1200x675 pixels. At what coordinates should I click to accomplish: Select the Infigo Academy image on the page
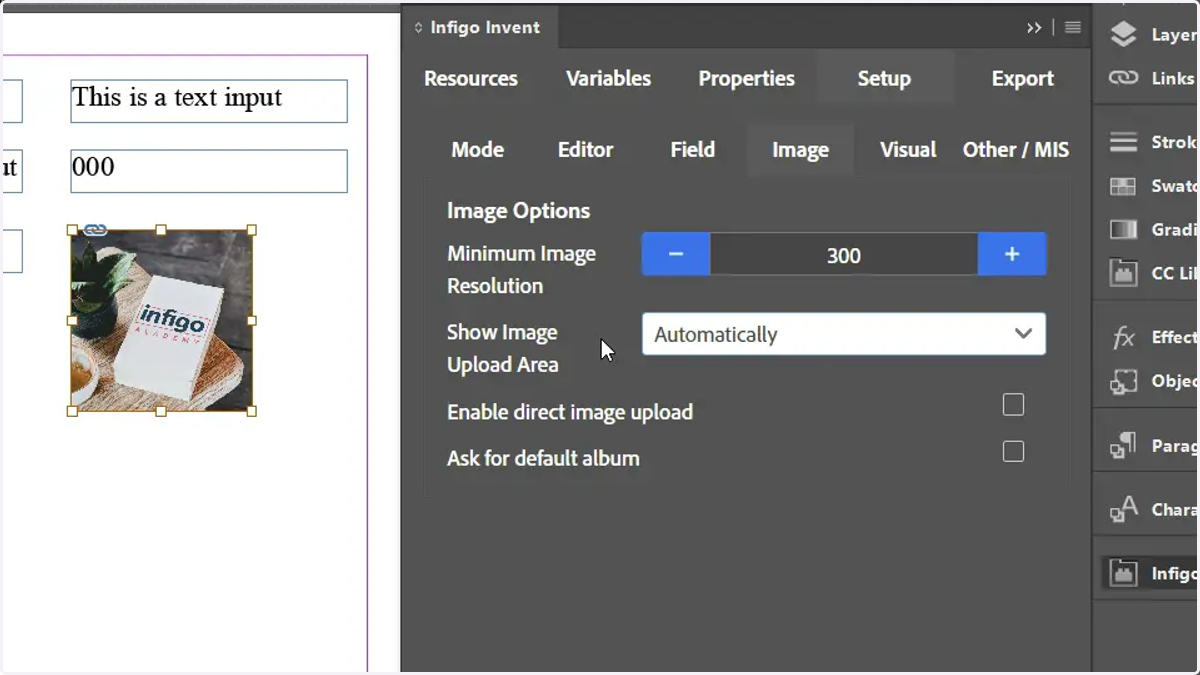coord(162,321)
